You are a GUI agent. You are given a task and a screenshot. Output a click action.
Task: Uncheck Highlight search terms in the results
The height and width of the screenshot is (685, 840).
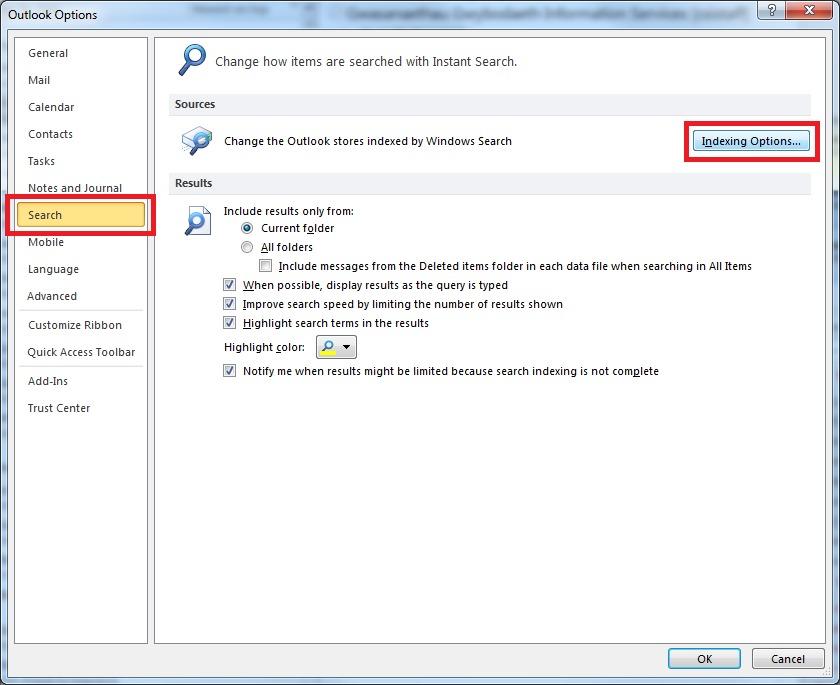point(229,322)
